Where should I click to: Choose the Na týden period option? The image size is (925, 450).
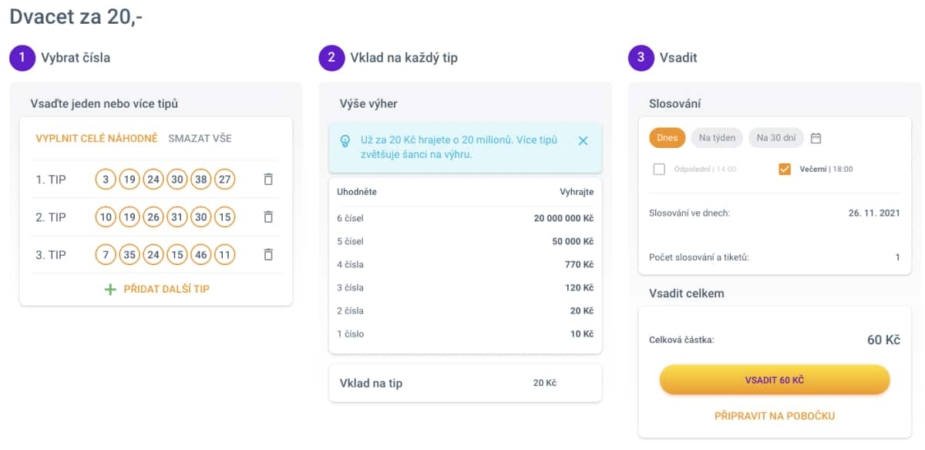(x=717, y=138)
